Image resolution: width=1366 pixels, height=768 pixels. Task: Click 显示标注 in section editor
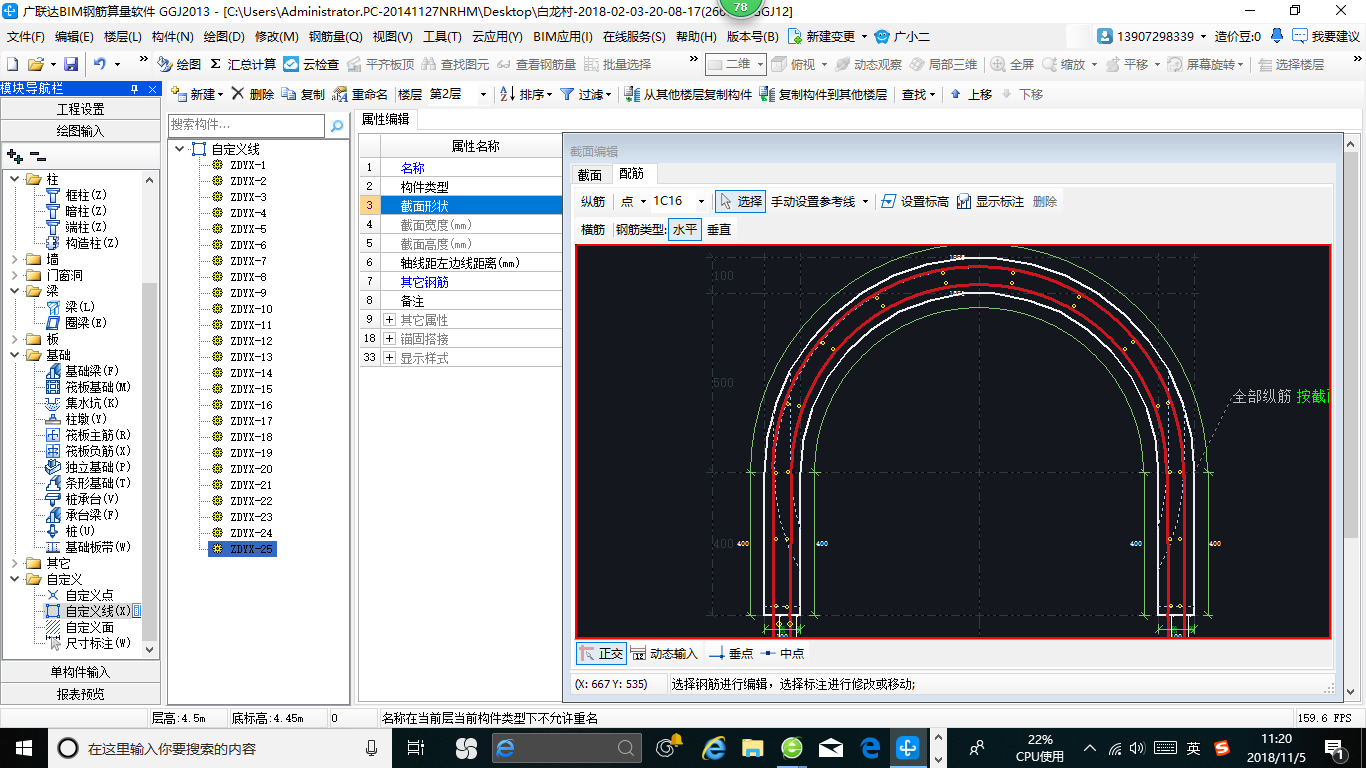coord(990,201)
